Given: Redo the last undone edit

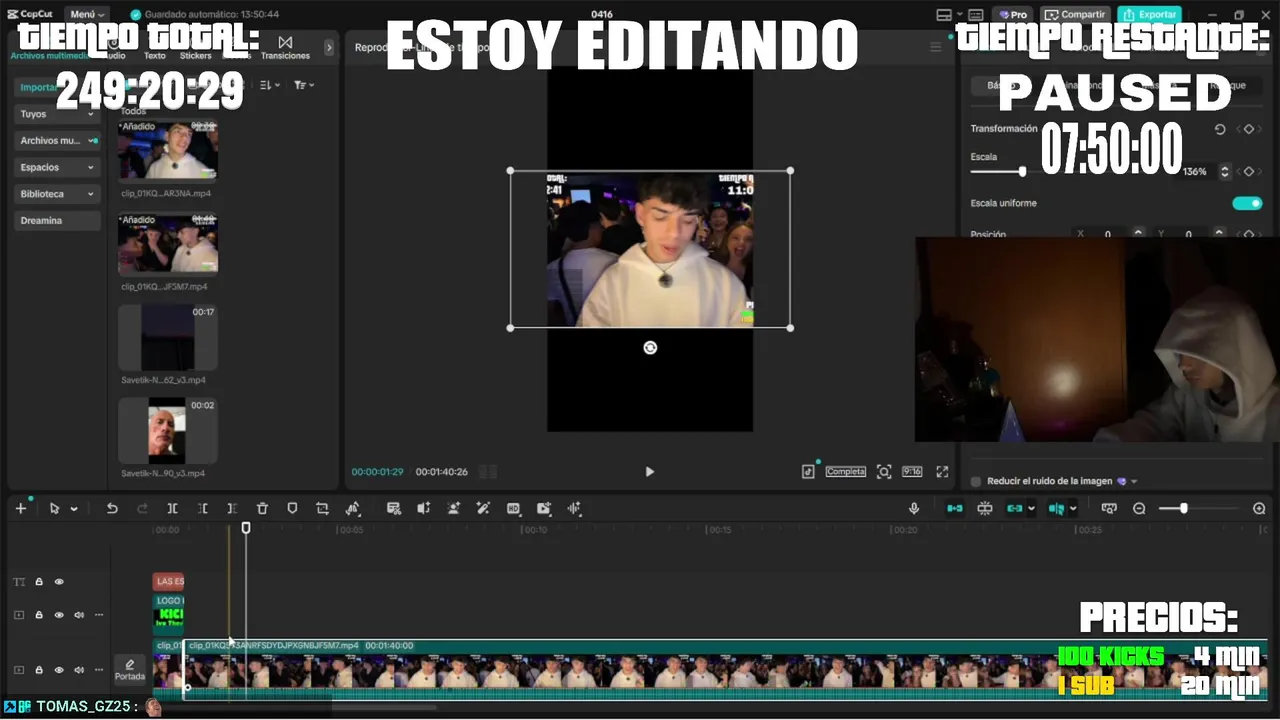Looking at the screenshot, I should pos(142,508).
